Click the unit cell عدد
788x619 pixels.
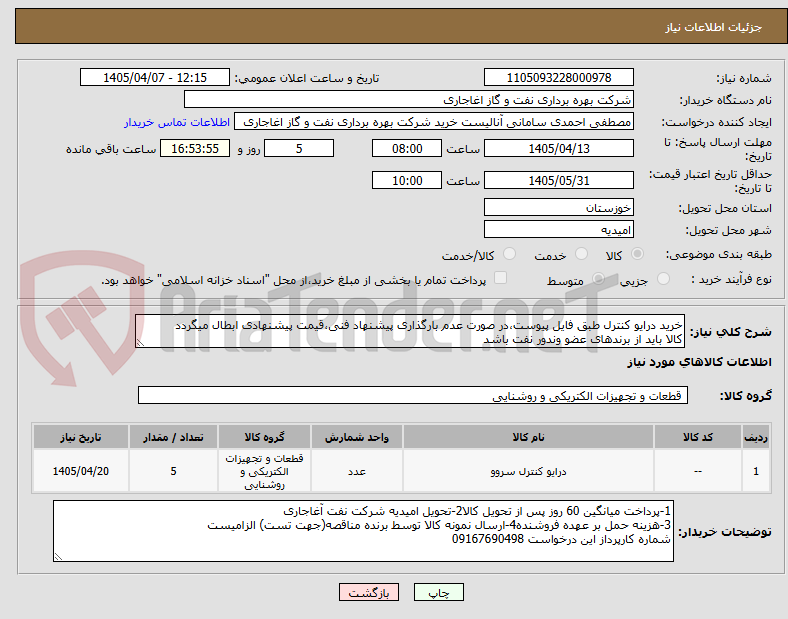(356, 471)
